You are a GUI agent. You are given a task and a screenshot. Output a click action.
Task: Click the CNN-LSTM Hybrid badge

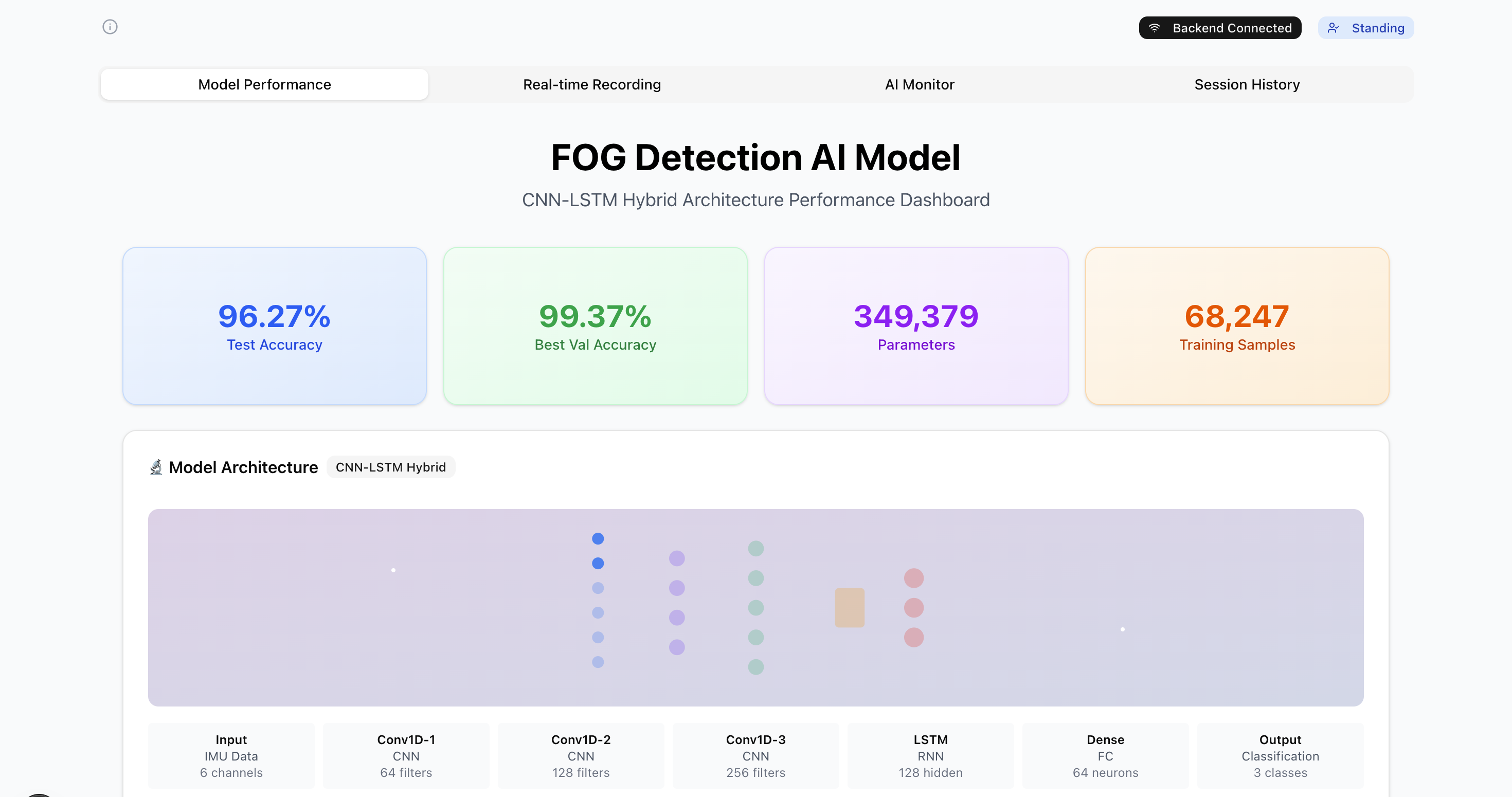pyautogui.click(x=390, y=467)
